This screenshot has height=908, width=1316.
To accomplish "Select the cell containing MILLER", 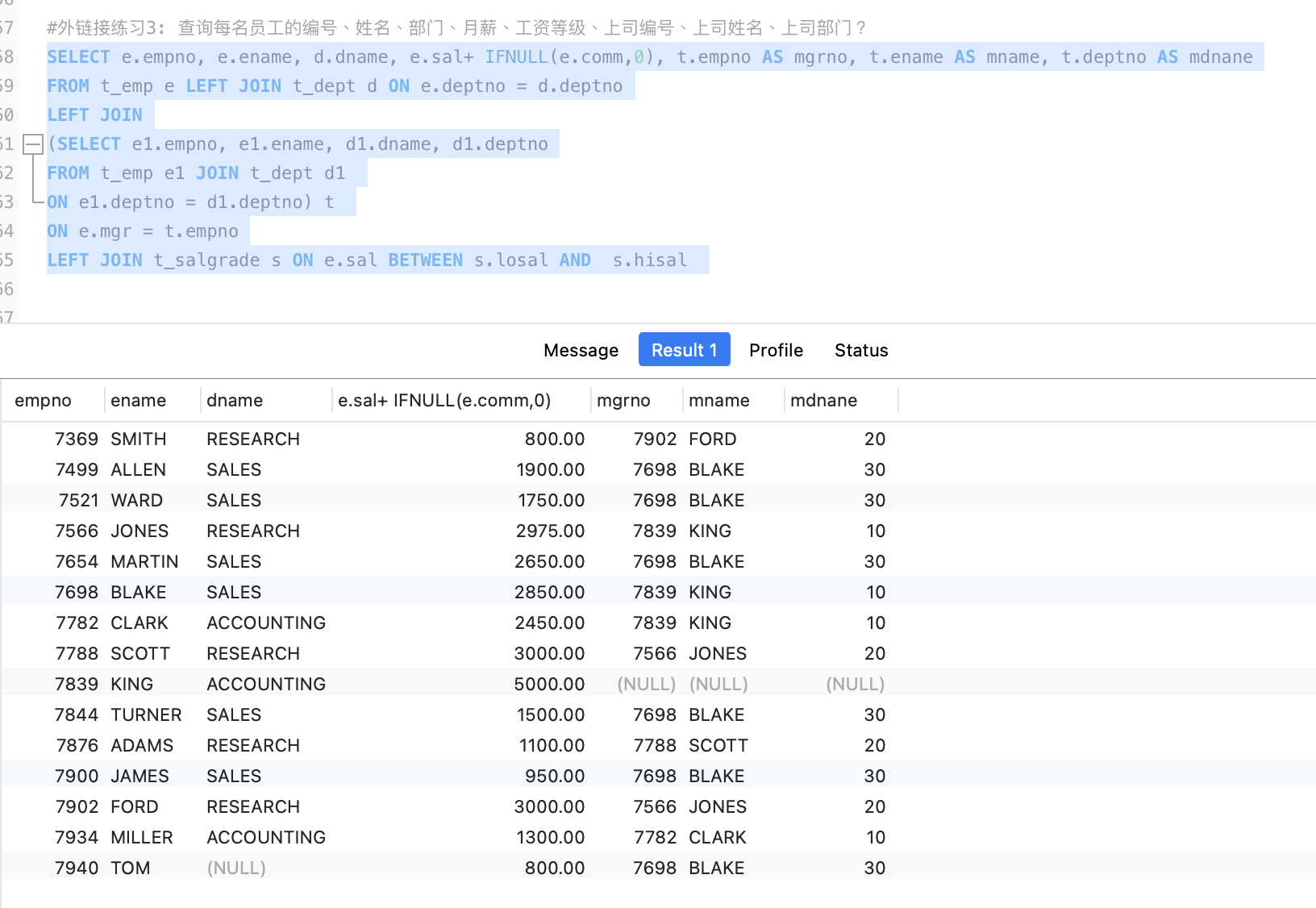I will point(142,838).
